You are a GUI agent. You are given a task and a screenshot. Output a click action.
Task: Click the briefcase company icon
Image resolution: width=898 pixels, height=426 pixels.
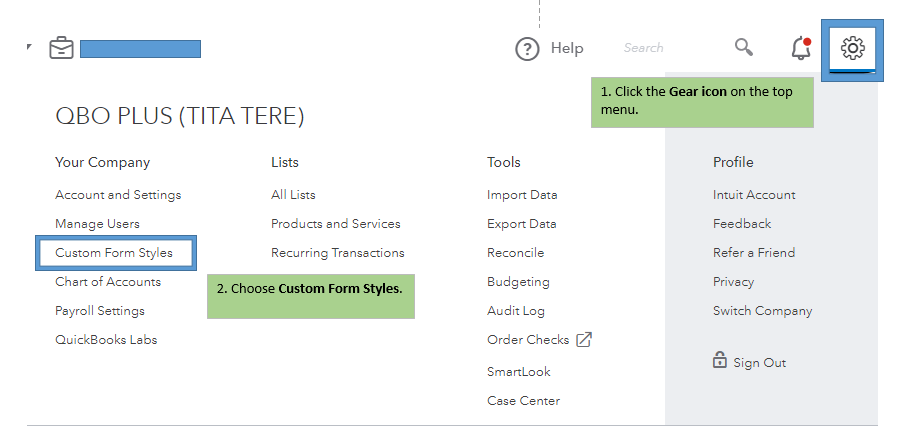61,47
